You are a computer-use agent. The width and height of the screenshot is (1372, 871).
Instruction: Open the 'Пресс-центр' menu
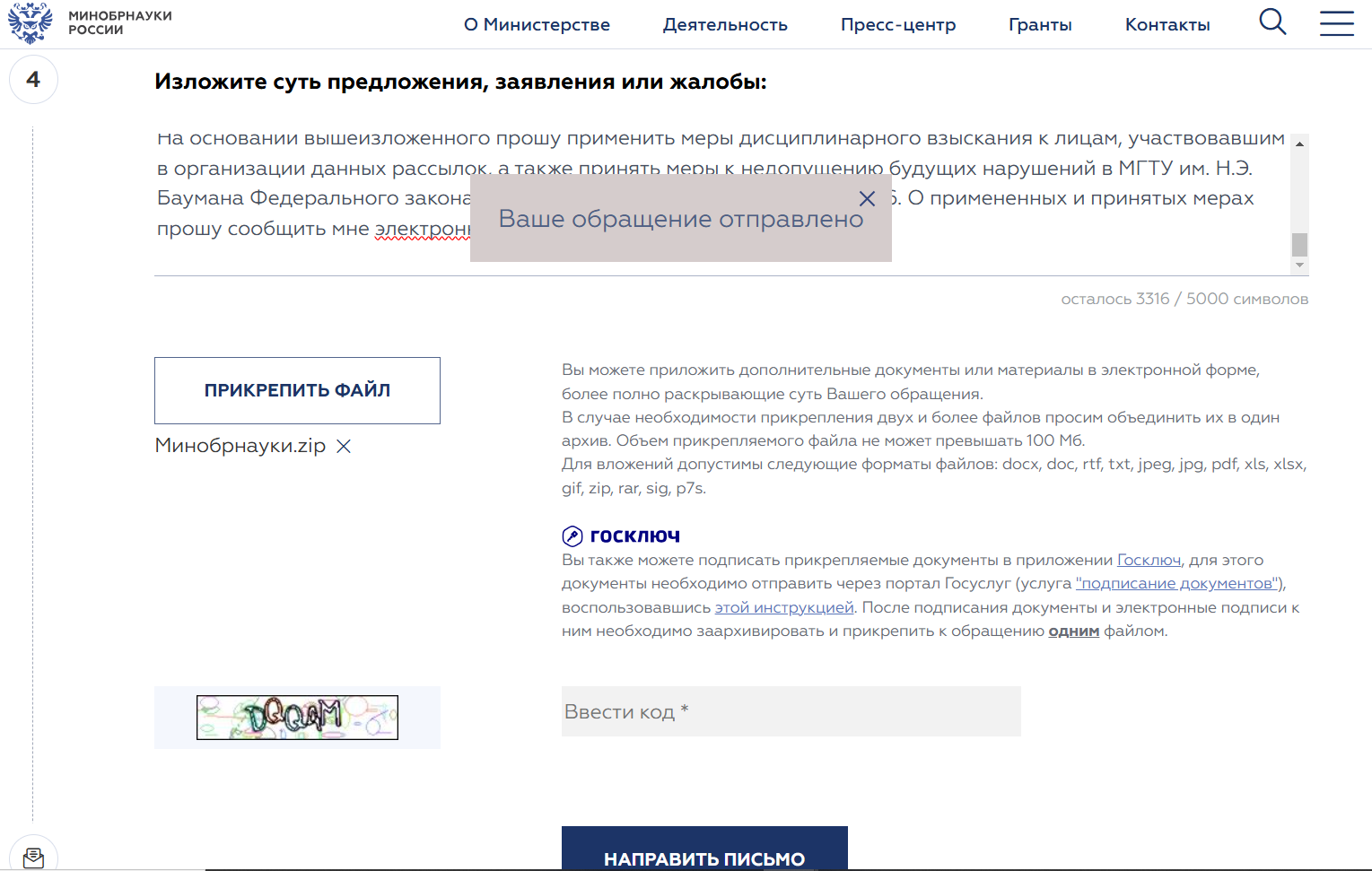pos(898,25)
